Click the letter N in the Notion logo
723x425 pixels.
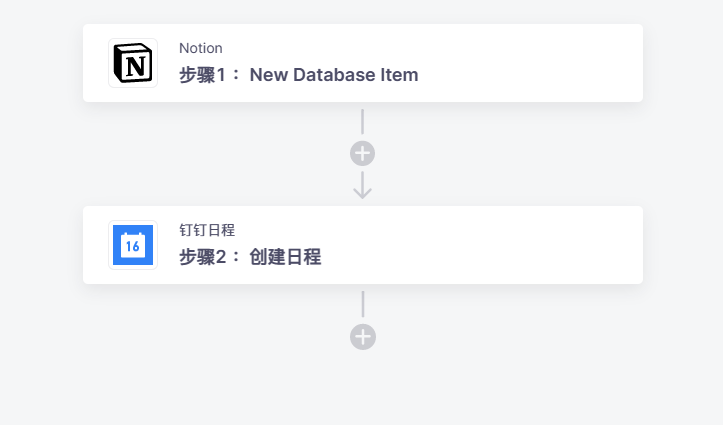[136, 66]
